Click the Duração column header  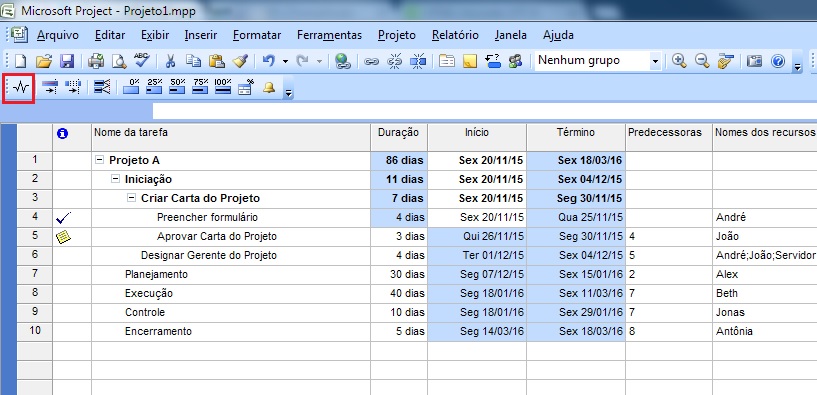click(399, 138)
